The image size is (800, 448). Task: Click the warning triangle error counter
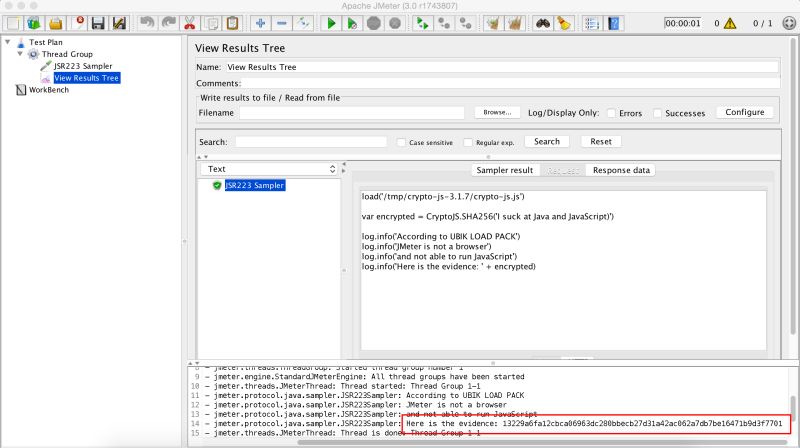(730, 23)
